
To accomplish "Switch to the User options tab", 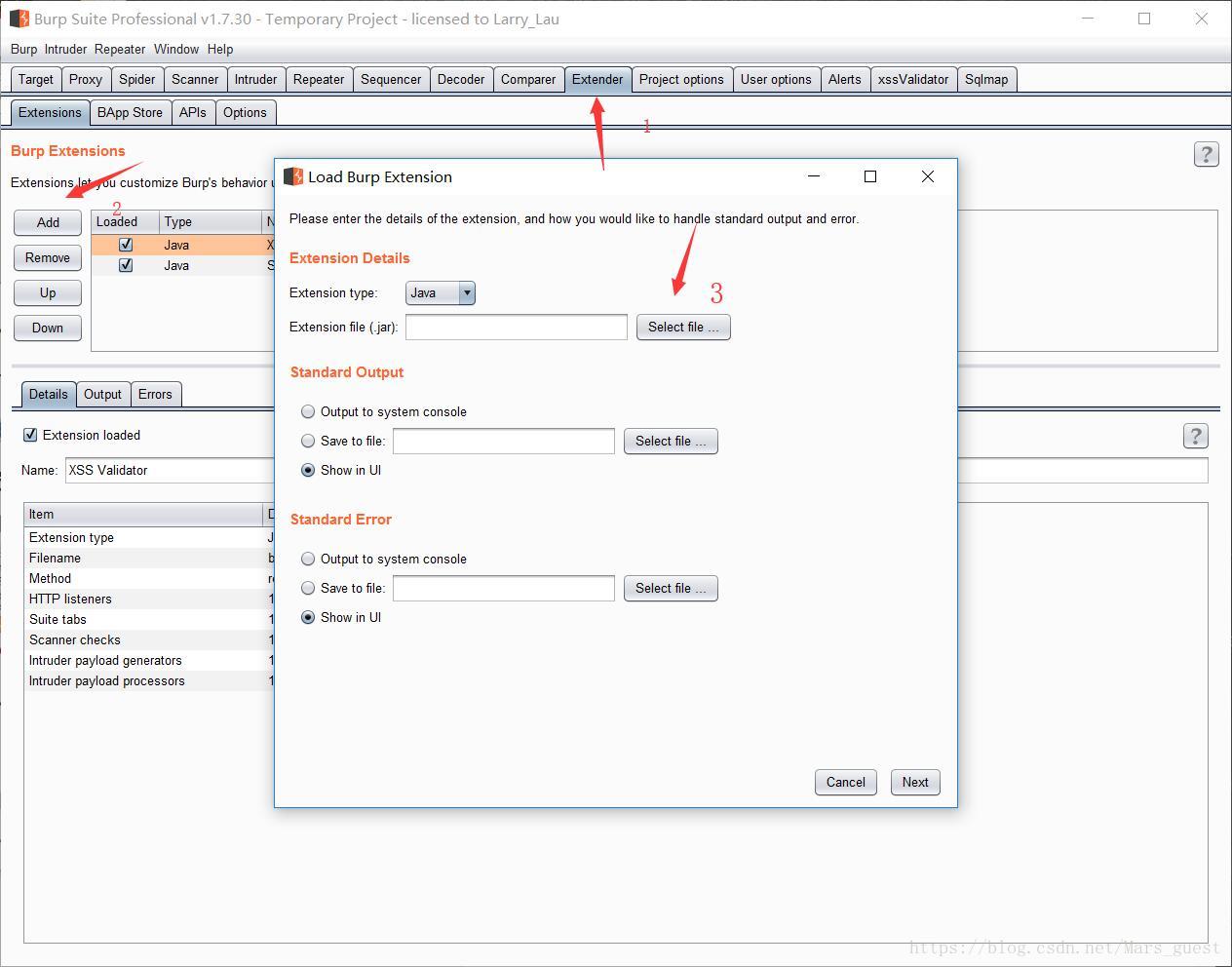I will pyautogui.click(x=776, y=79).
